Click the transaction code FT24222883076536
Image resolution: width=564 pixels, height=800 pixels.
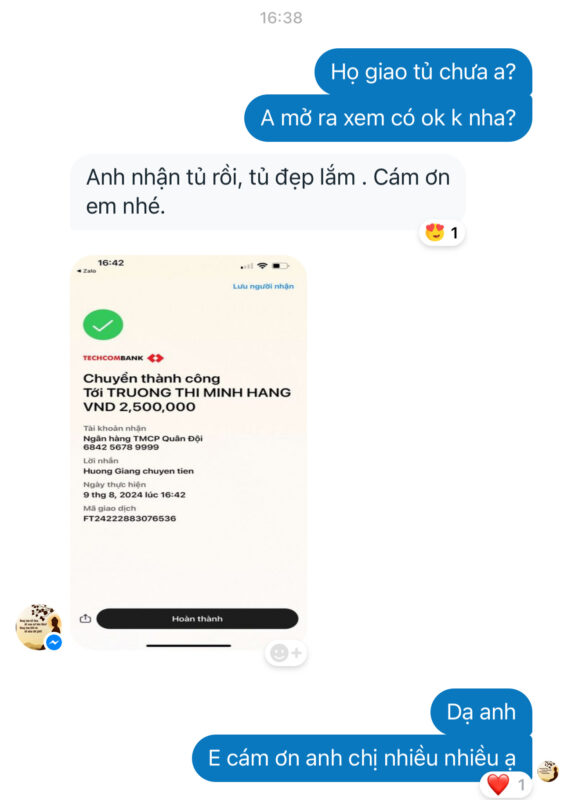click(x=130, y=518)
